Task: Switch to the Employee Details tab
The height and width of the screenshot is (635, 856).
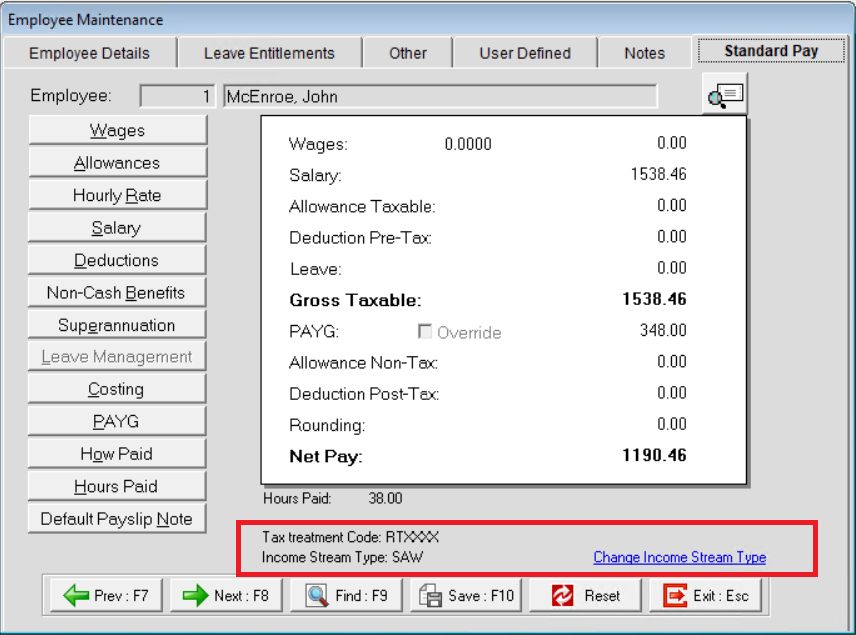Action: tap(89, 53)
